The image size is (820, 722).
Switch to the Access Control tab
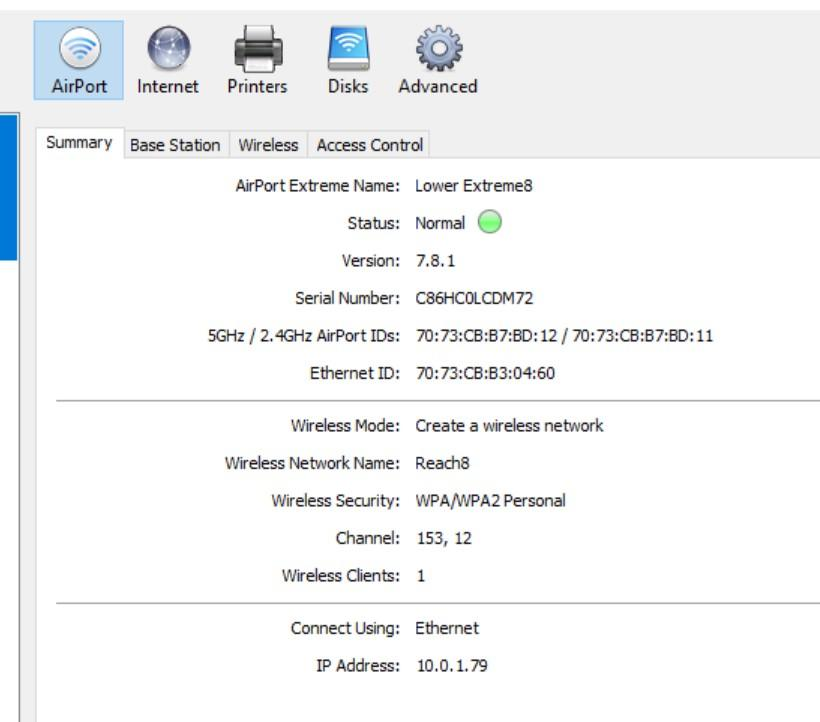(x=369, y=145)
